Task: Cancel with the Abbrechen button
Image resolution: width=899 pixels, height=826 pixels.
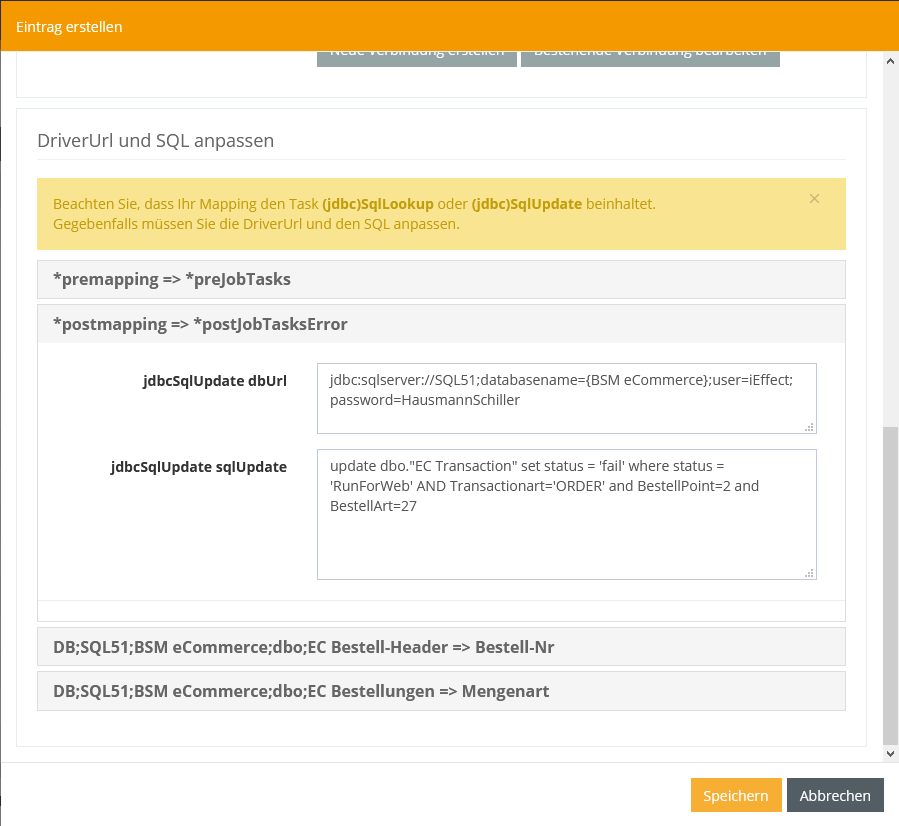Action: [835, 796]
